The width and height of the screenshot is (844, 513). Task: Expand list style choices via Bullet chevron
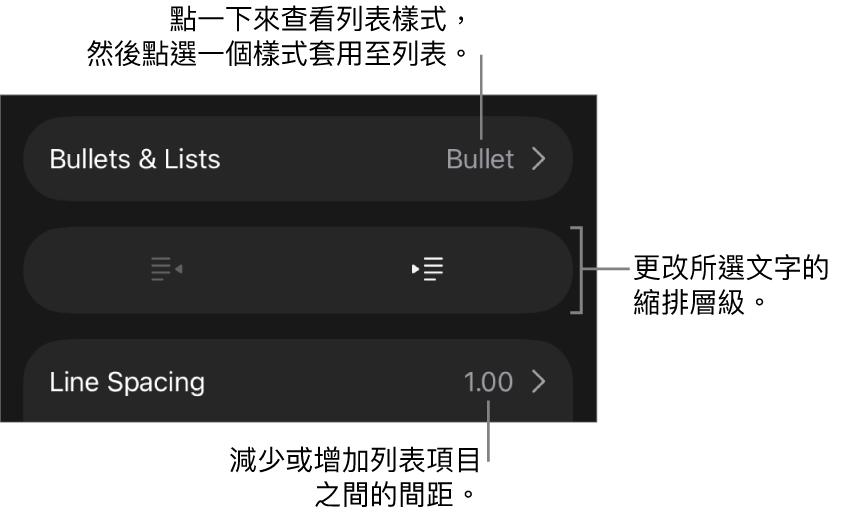coord(539,159)
